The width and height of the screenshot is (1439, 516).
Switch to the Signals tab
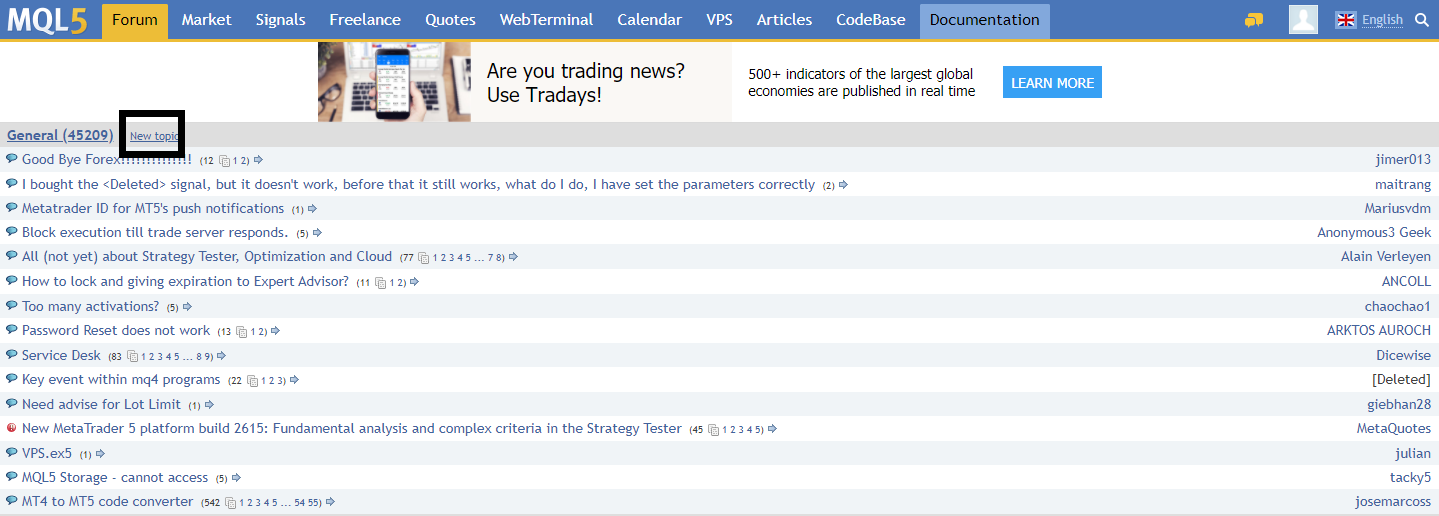280,20
